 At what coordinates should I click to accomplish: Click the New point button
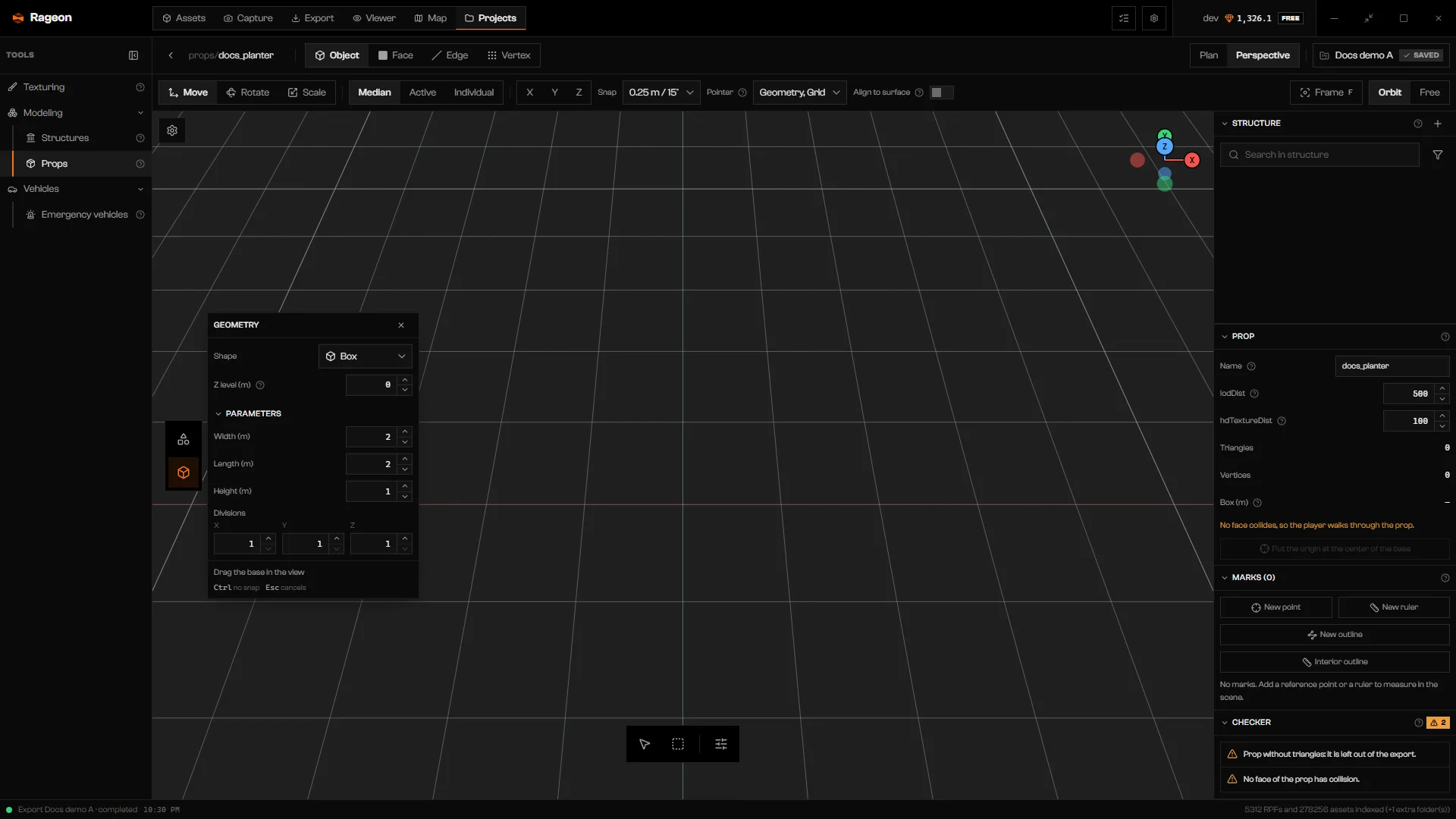[1276, 607]
